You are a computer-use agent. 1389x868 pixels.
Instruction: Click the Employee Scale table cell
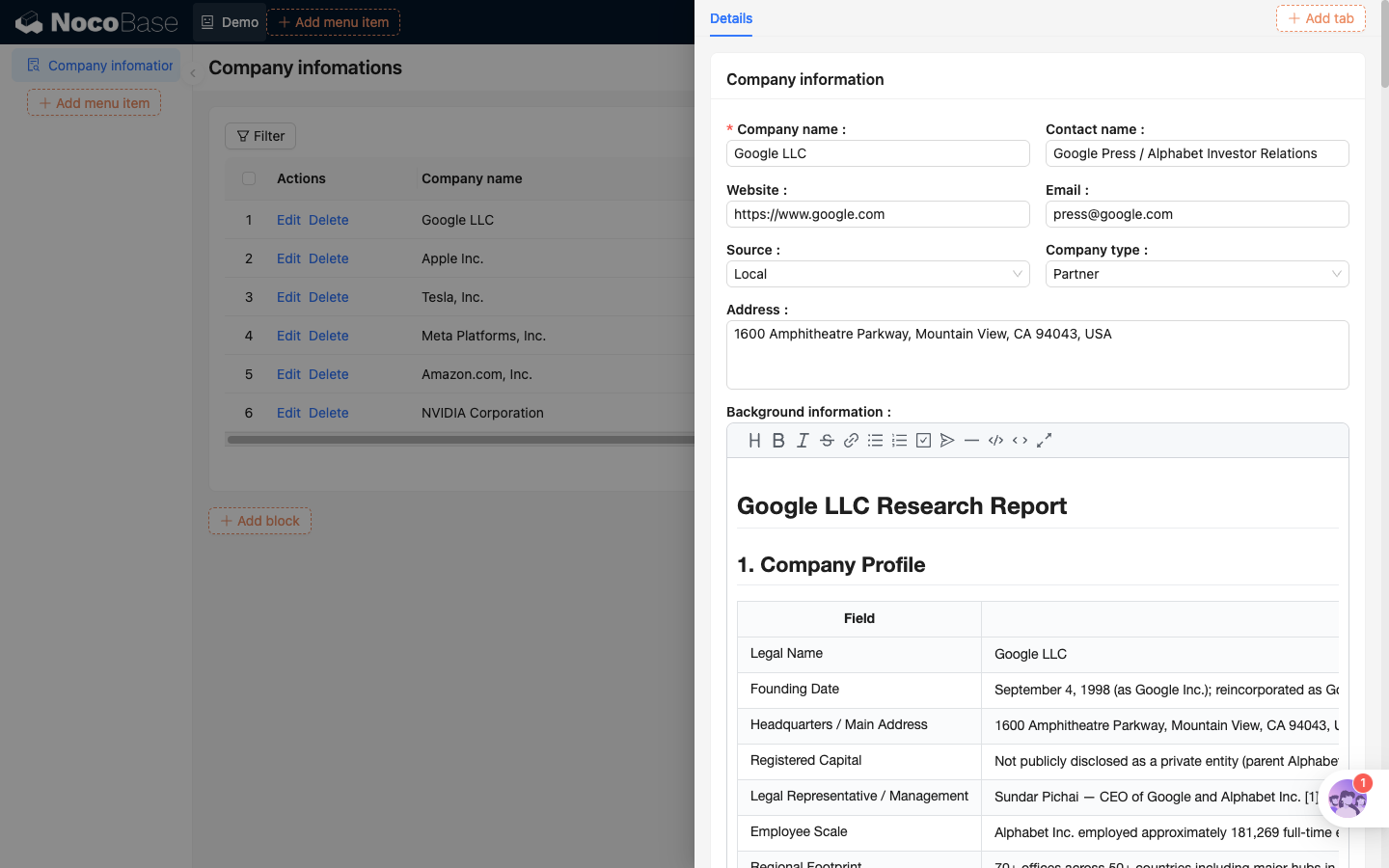tap(859, 832)
